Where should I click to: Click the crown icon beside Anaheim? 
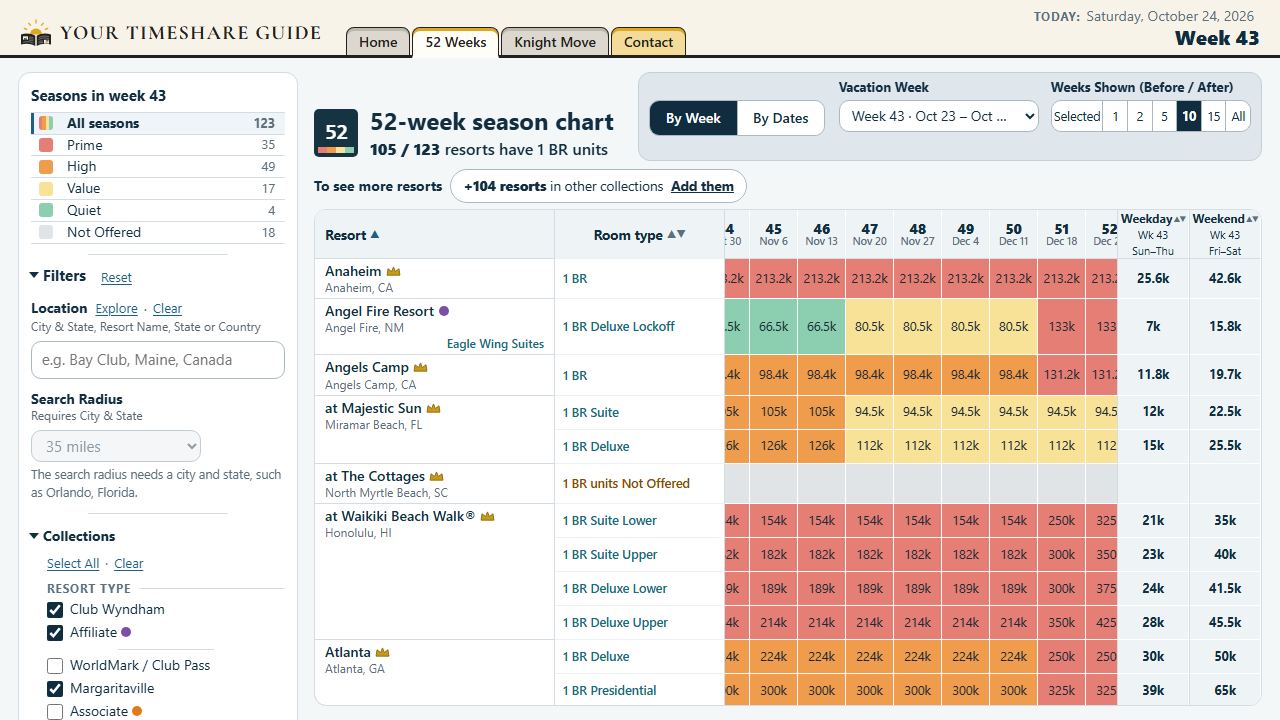click(394, 272)
